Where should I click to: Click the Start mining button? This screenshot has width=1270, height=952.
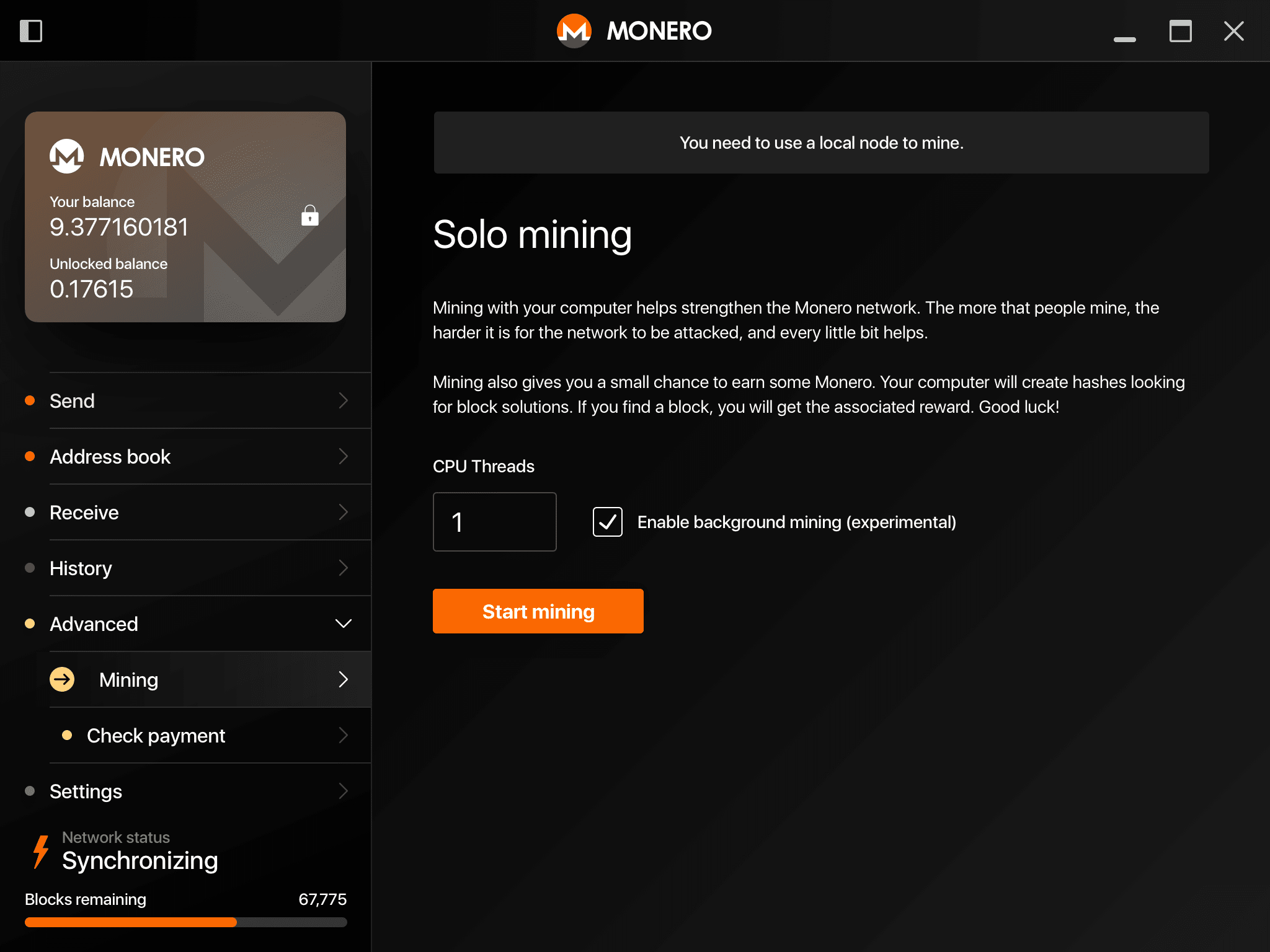pyautogui.click(x=538, y=611)
